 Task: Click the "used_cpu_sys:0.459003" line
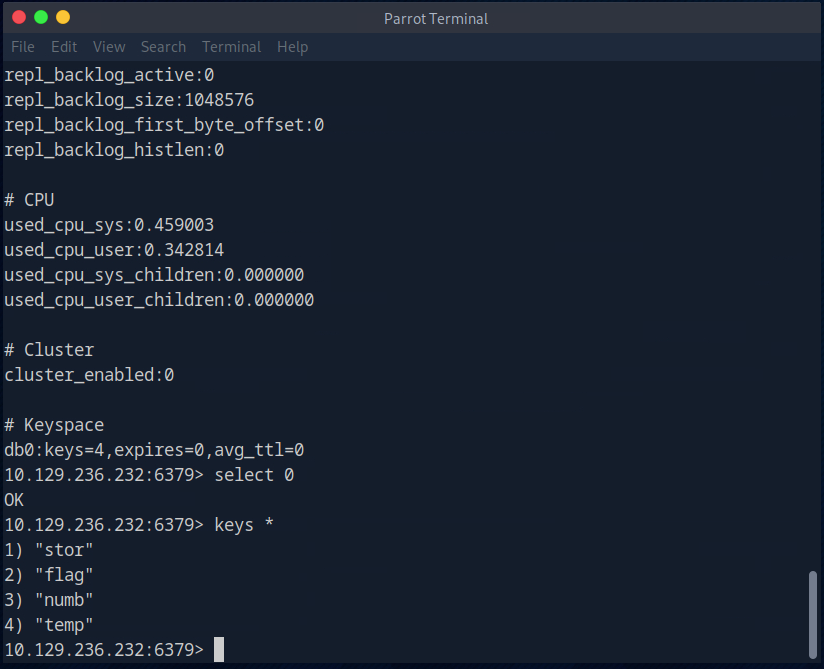pos(109,225)
